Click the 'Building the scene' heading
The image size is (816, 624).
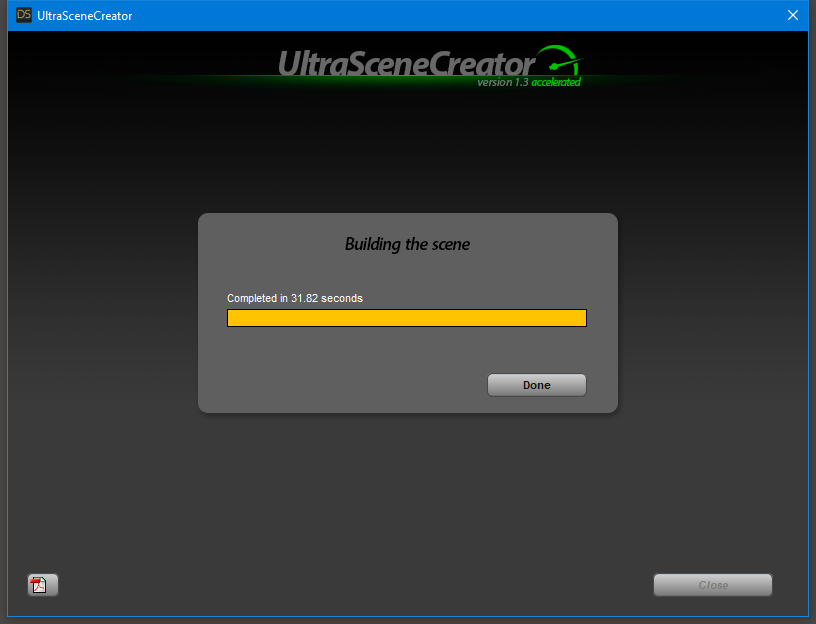point(407,244)
